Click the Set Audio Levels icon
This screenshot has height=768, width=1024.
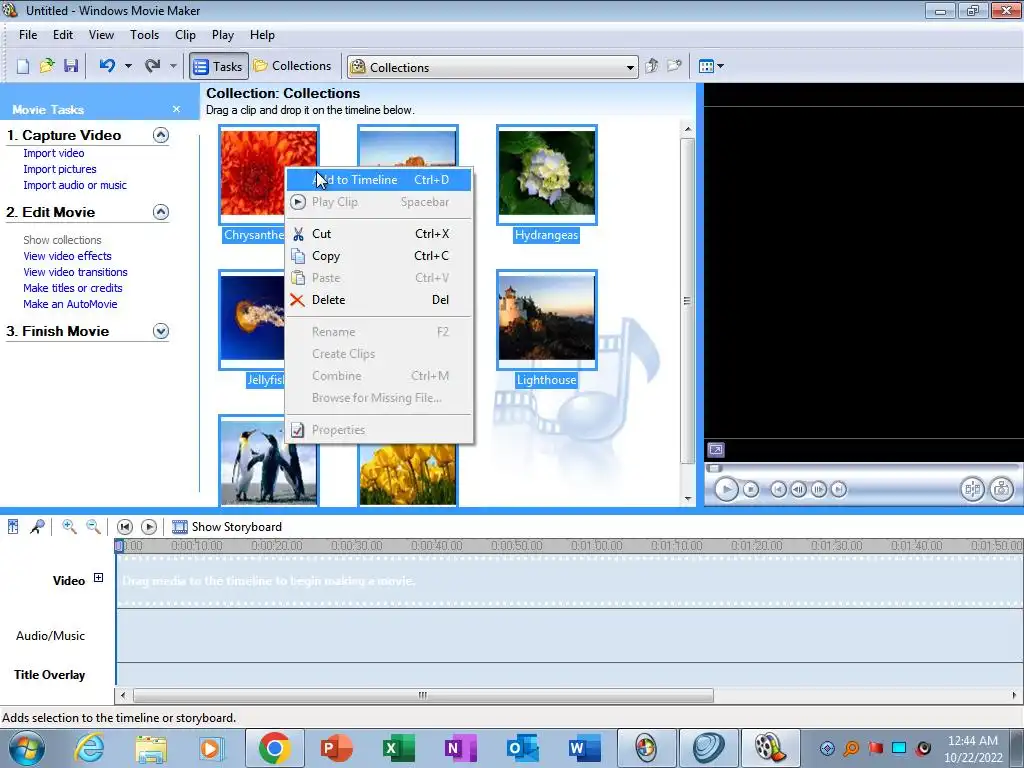click(x=13, y=526)
